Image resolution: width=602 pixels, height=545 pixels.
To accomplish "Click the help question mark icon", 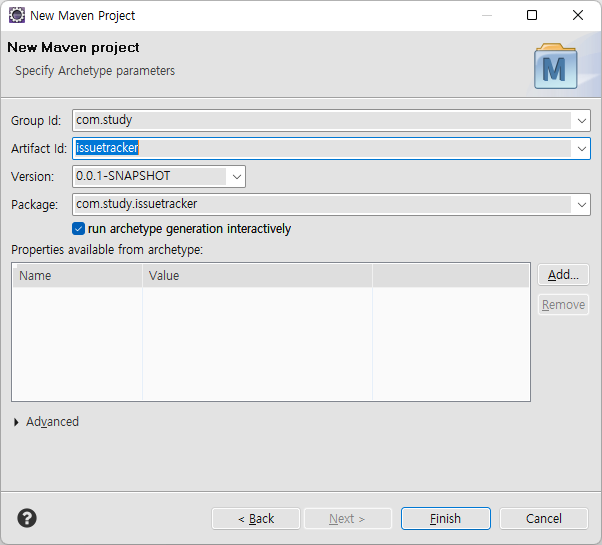I will tap(27, 518).
